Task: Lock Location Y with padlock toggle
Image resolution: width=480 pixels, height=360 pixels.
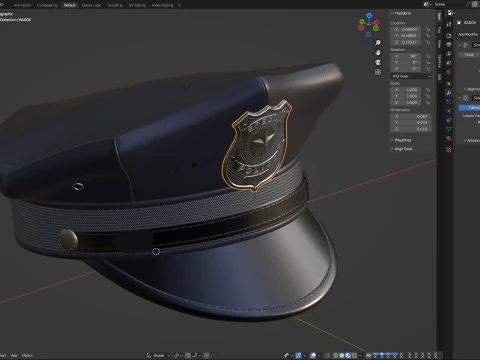Action: pyautogui.click(x=428, y=36)
